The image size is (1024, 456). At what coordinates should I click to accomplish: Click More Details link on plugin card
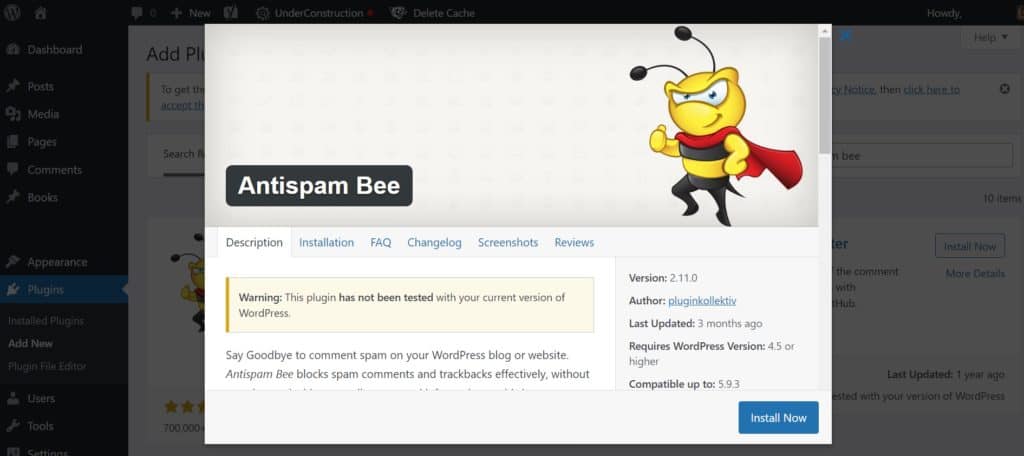pos(975,274)
